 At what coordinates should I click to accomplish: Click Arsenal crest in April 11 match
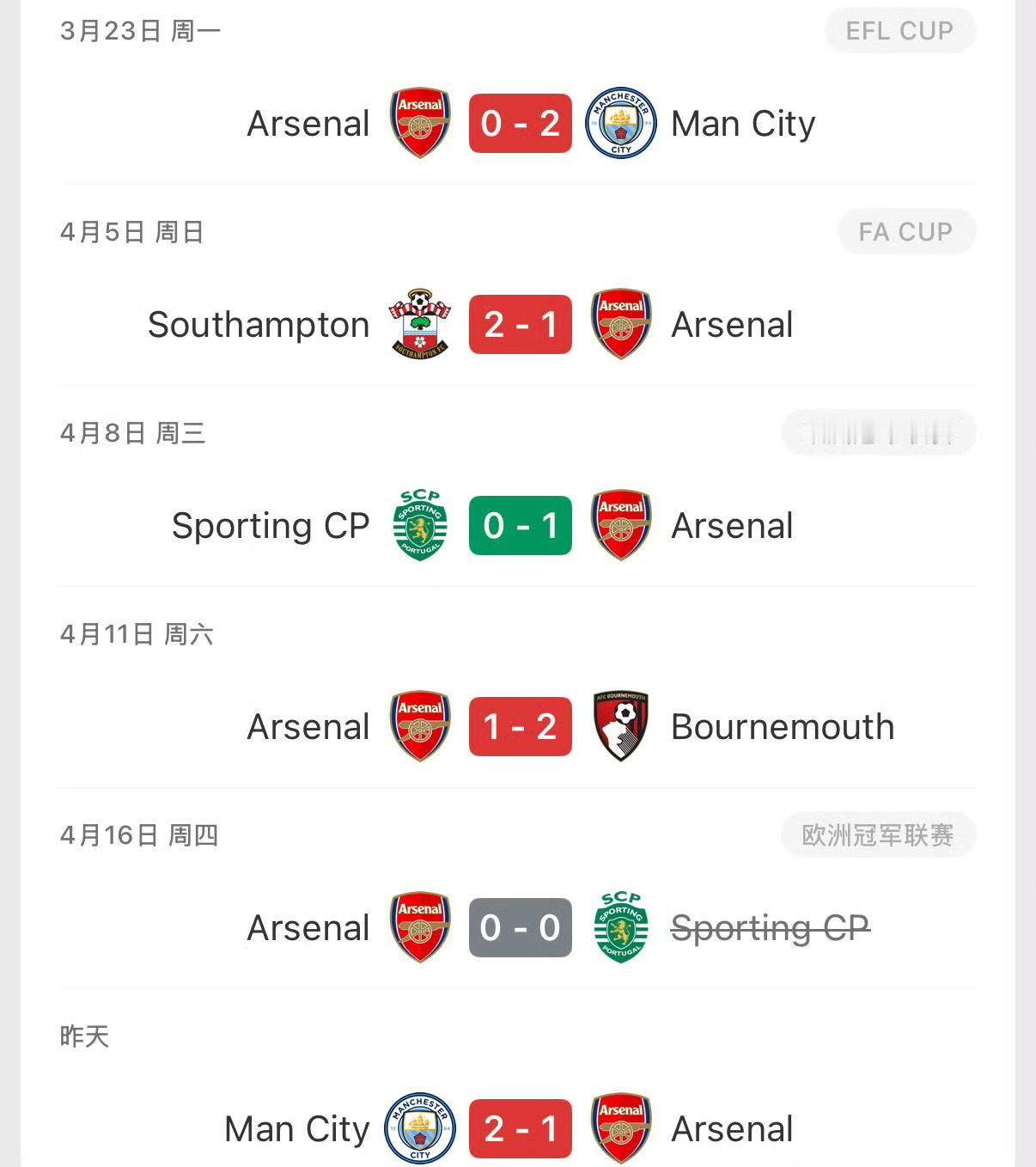420,726
